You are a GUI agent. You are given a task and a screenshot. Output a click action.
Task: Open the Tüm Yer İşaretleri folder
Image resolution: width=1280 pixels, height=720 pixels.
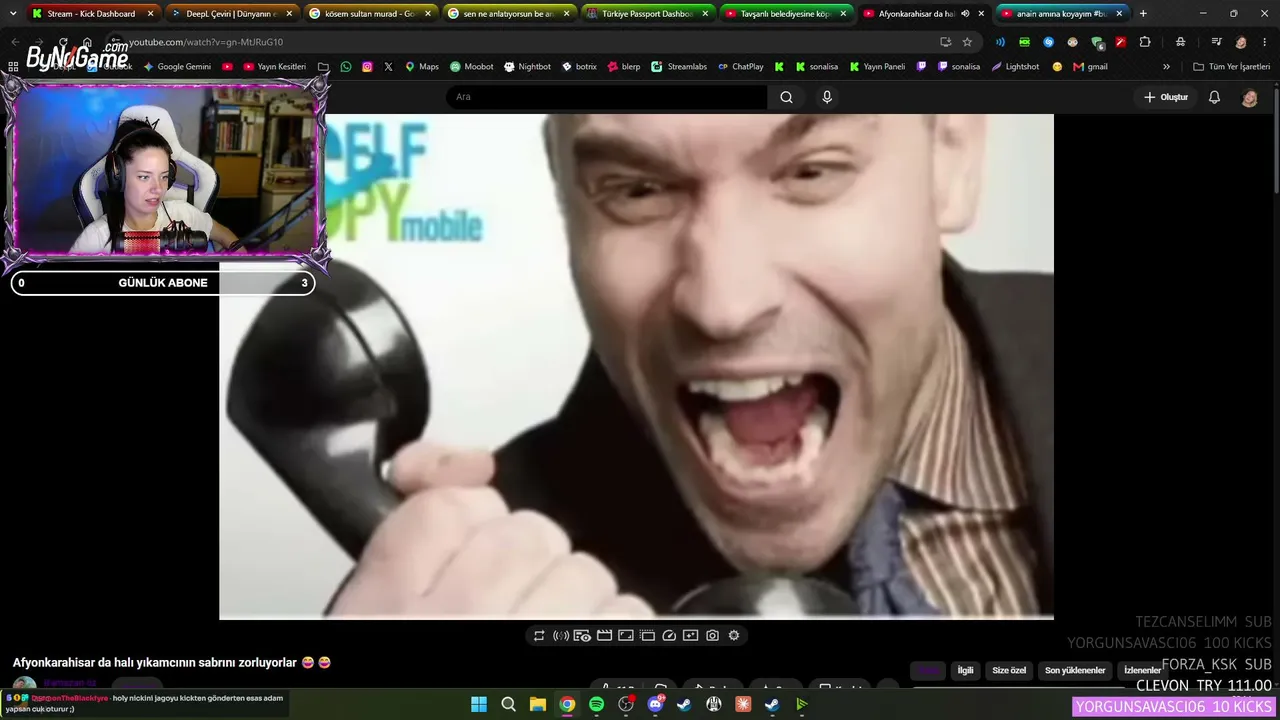pyautogui.click(x=1231, y=67)
